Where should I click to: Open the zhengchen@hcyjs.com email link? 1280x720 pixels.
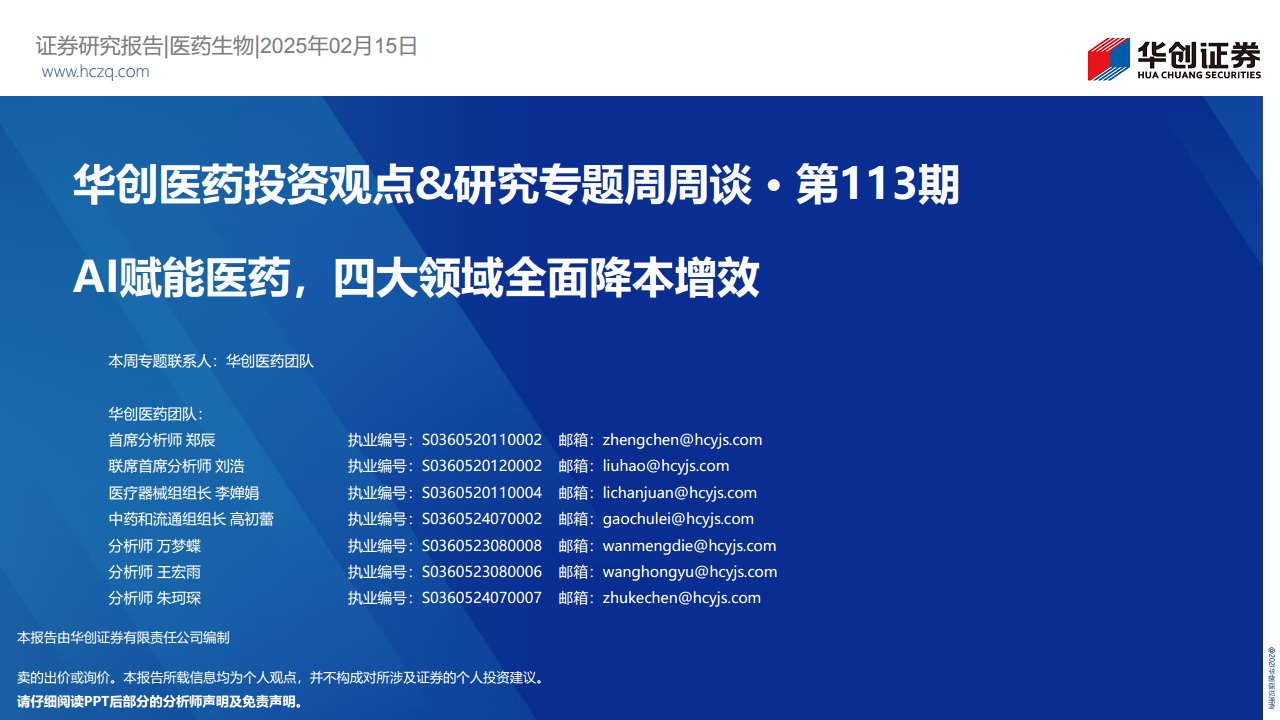click(682, 440)
